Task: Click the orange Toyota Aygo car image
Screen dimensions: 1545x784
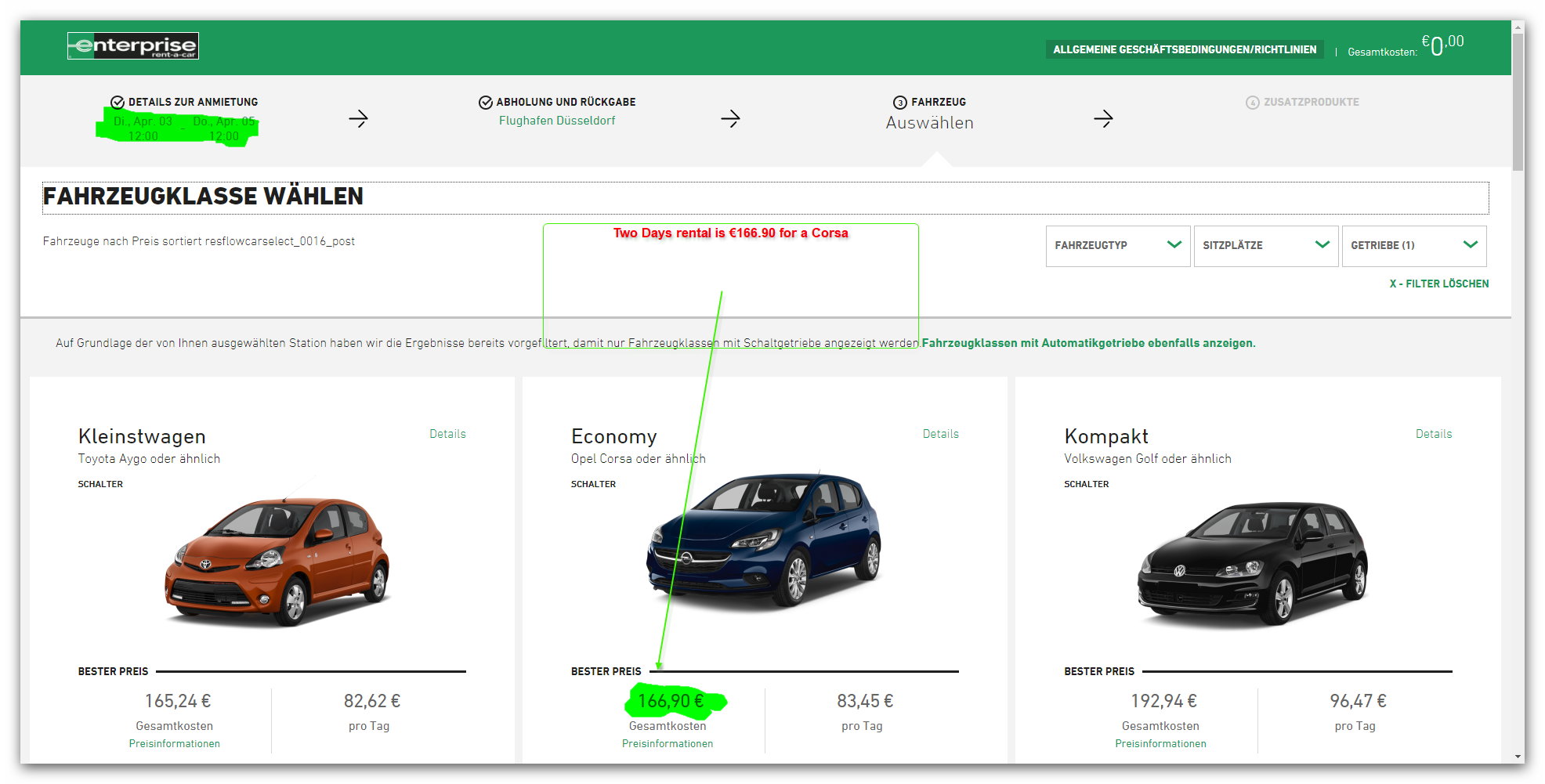Action: (x=277, y=562)
